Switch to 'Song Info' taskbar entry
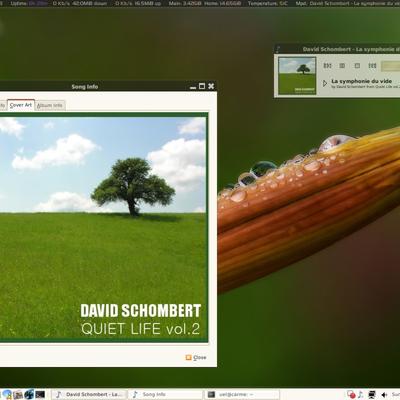The width and height of the screenshot is (400, 400). (x=165, y=394)
